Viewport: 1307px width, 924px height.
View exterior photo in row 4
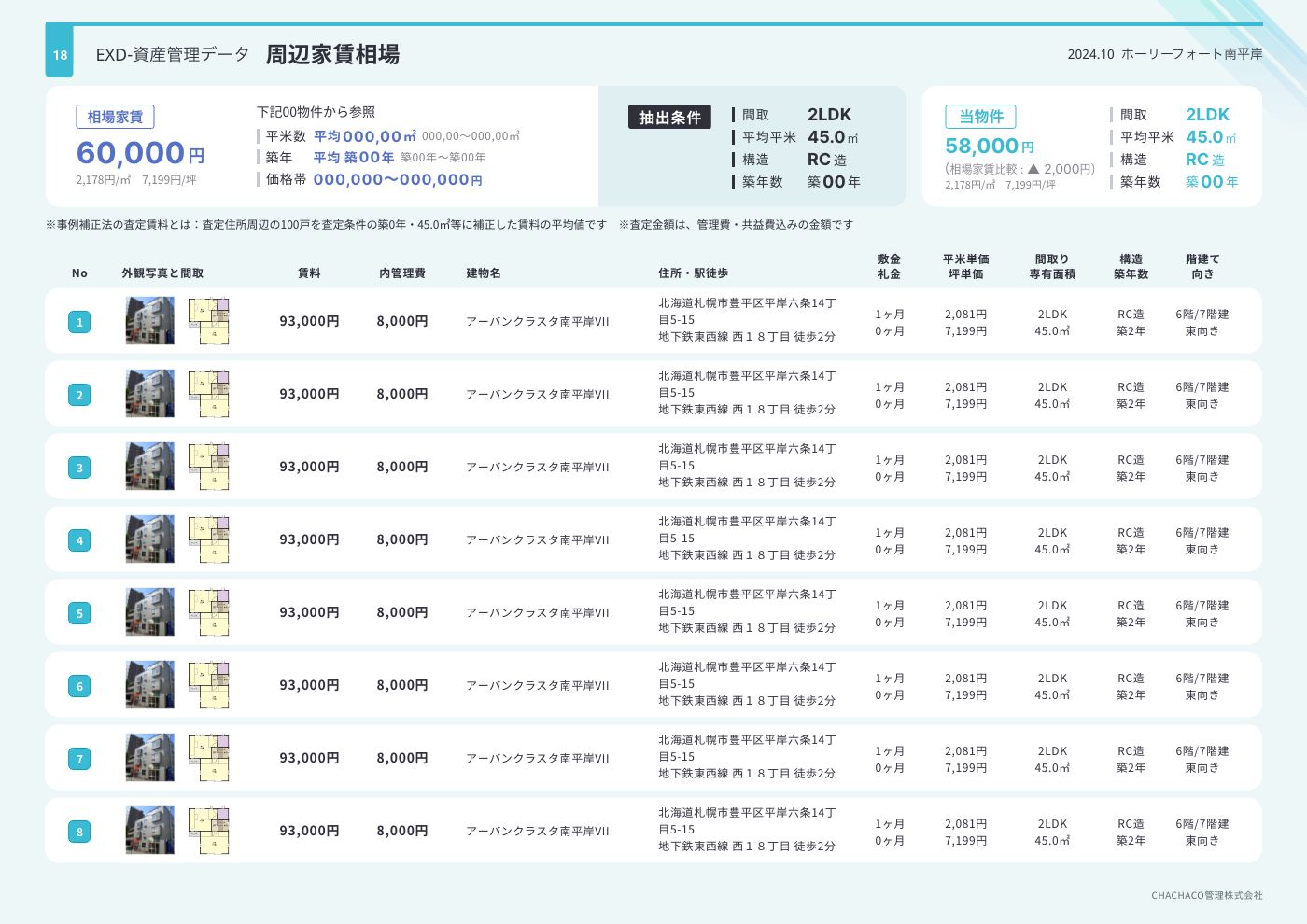tap(149, 539)
